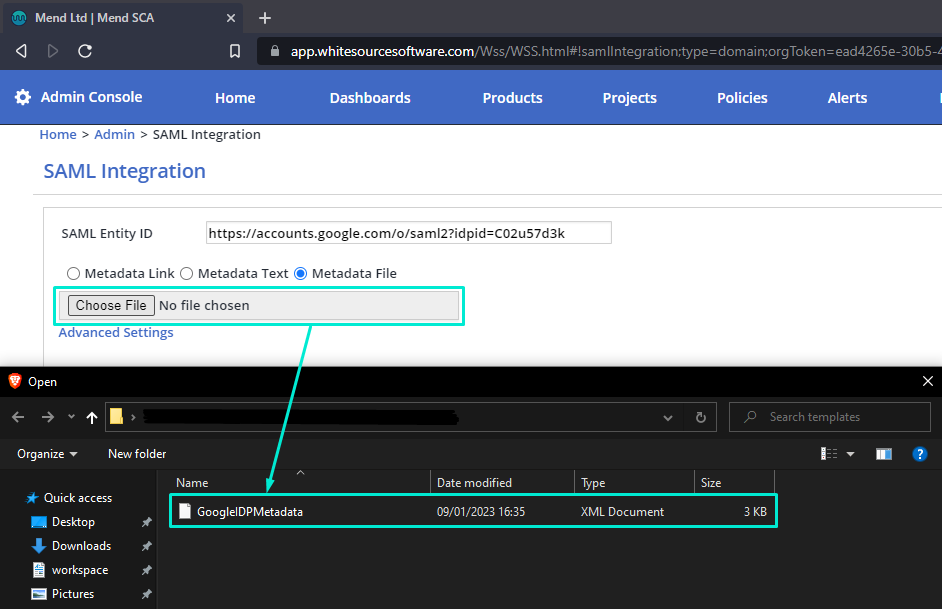This screenshot has width=942, height=609.
Task: Select the GoogleIDPMetadata XML file
Action: click(x=250, y=512)
